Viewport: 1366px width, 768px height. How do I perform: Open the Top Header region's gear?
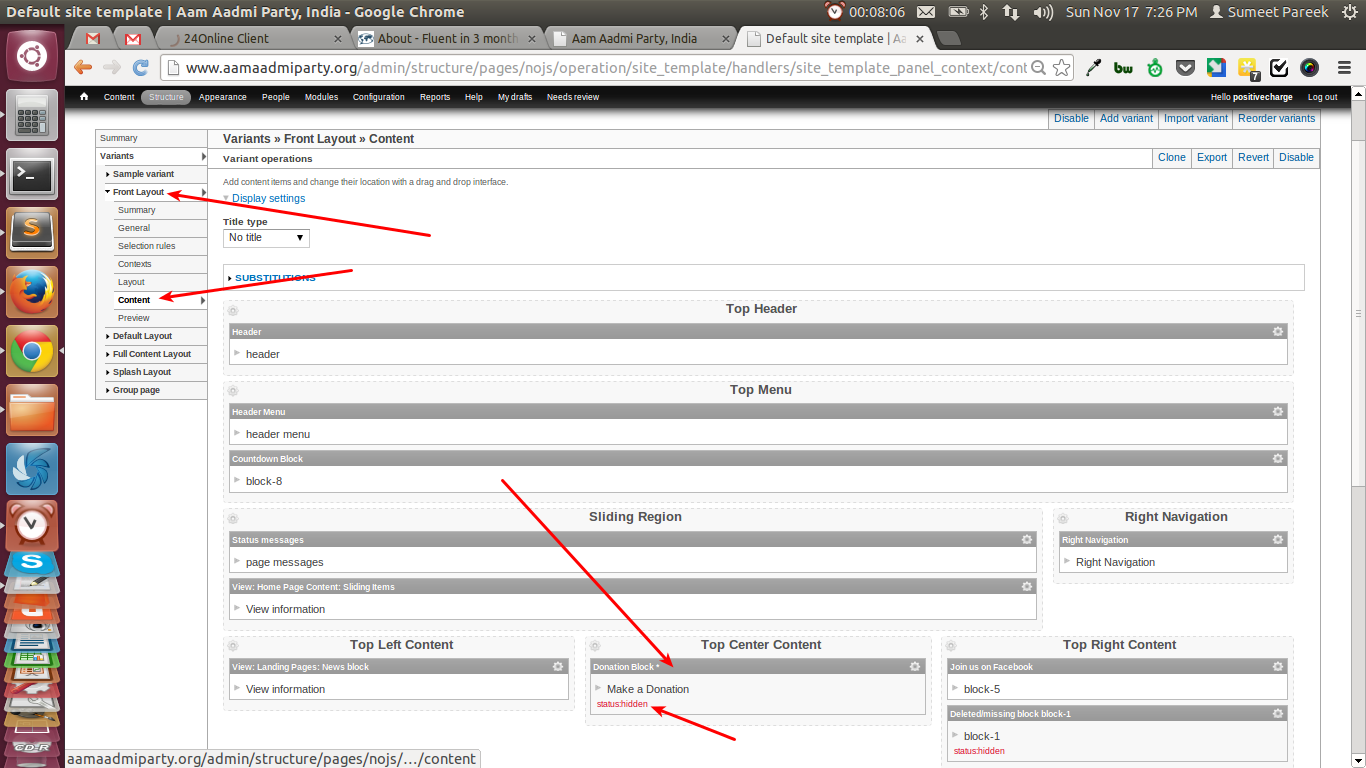(x=233, y=311)
